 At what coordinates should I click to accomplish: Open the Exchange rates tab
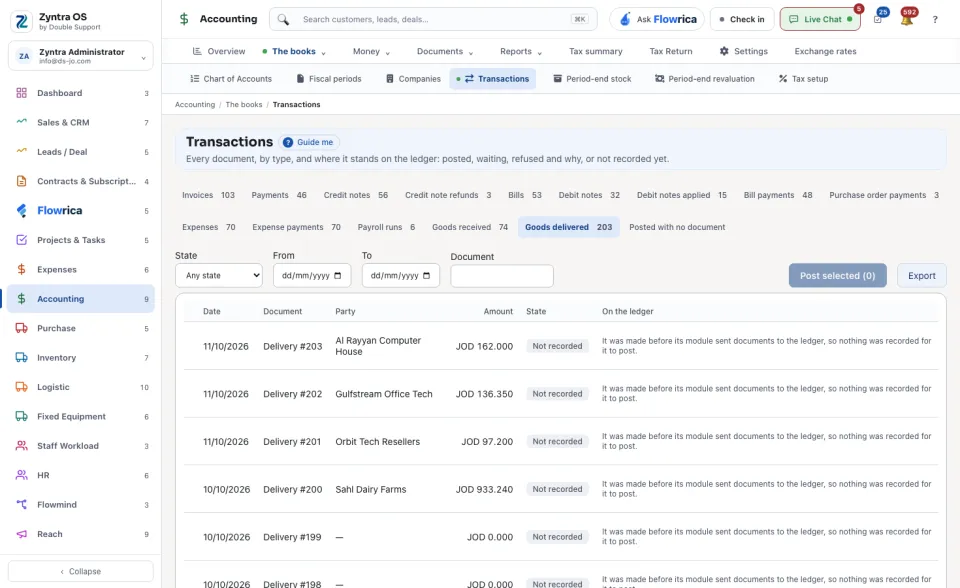coord(825,51)
